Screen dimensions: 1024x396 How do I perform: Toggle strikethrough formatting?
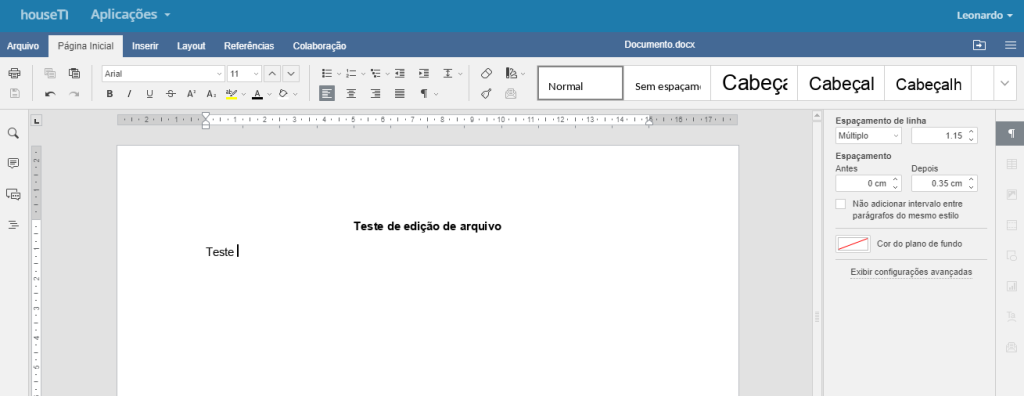[170, 93]
